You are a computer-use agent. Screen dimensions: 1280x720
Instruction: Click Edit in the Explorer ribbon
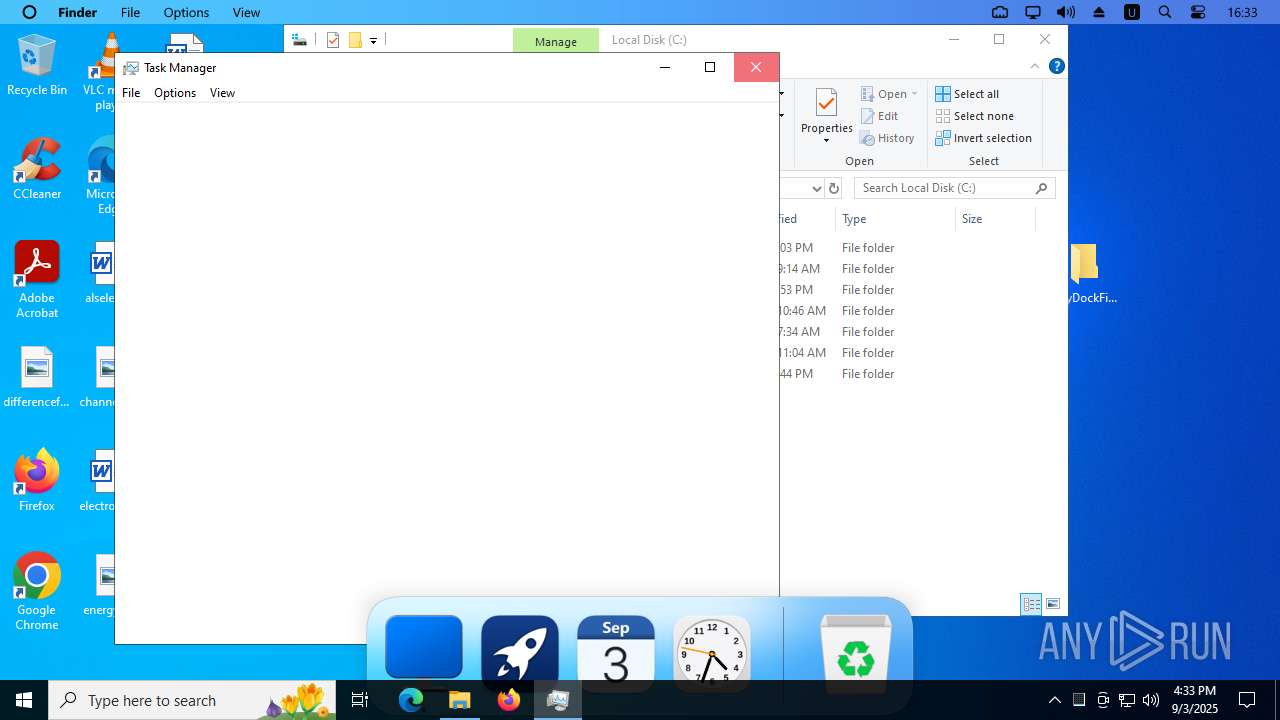[879, 116]
